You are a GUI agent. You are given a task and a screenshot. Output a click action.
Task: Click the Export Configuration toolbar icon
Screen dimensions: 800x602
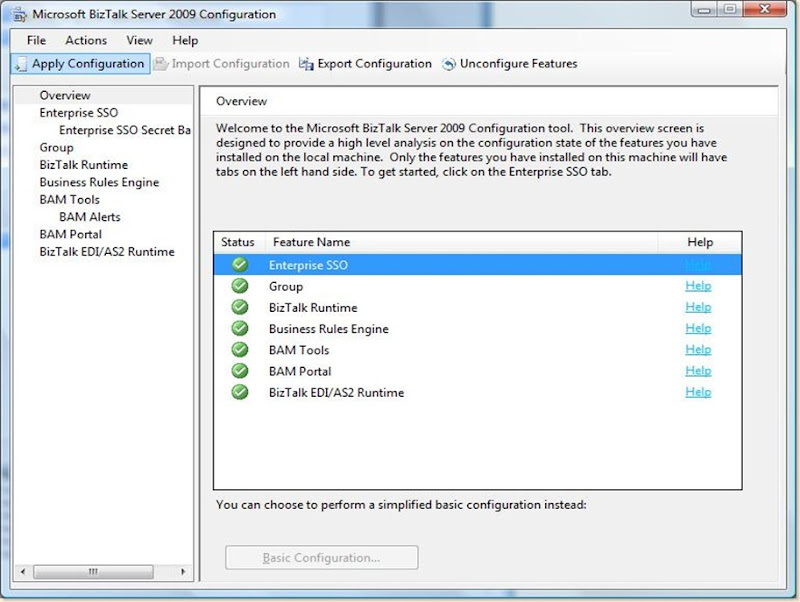tap(308, 64)
